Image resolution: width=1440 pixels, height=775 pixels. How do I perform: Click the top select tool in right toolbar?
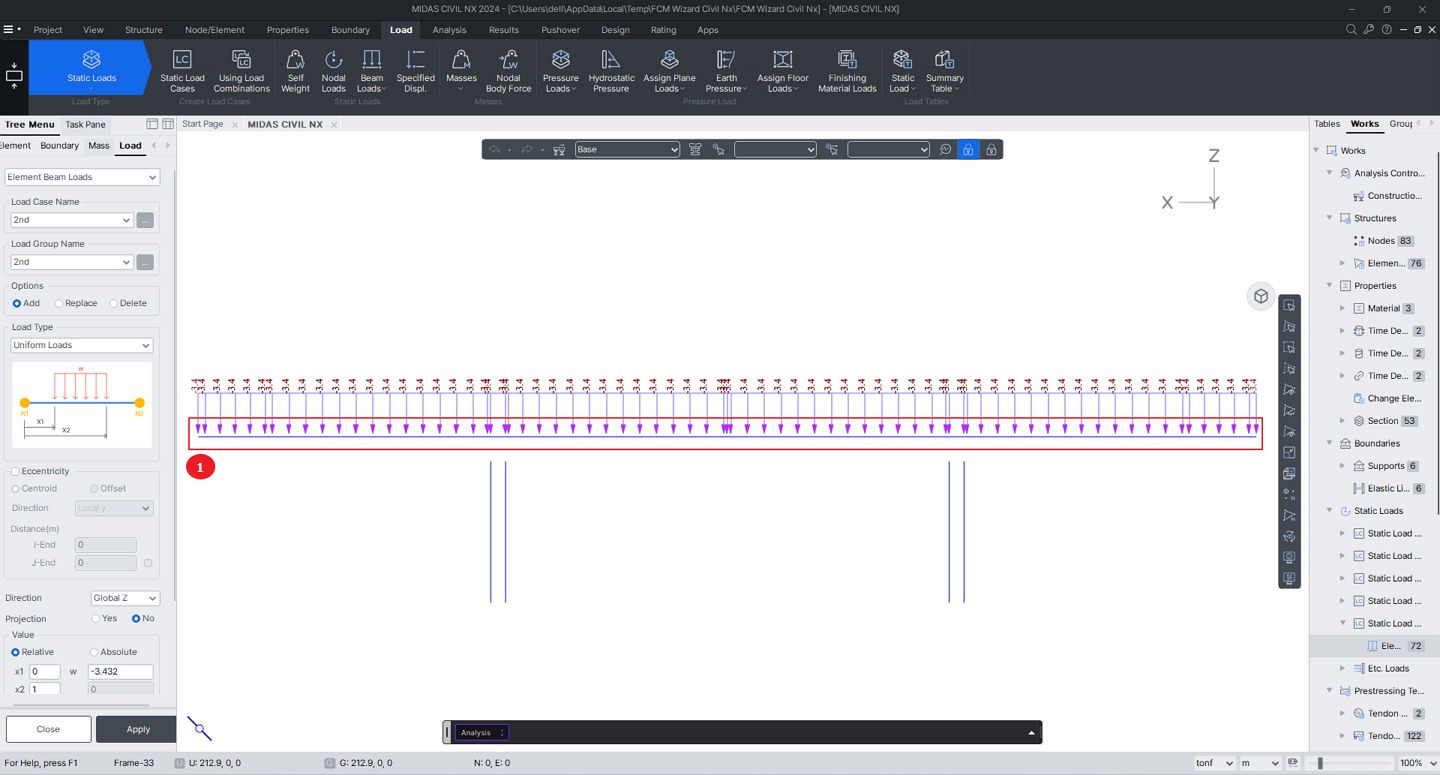coord(1289,305)
